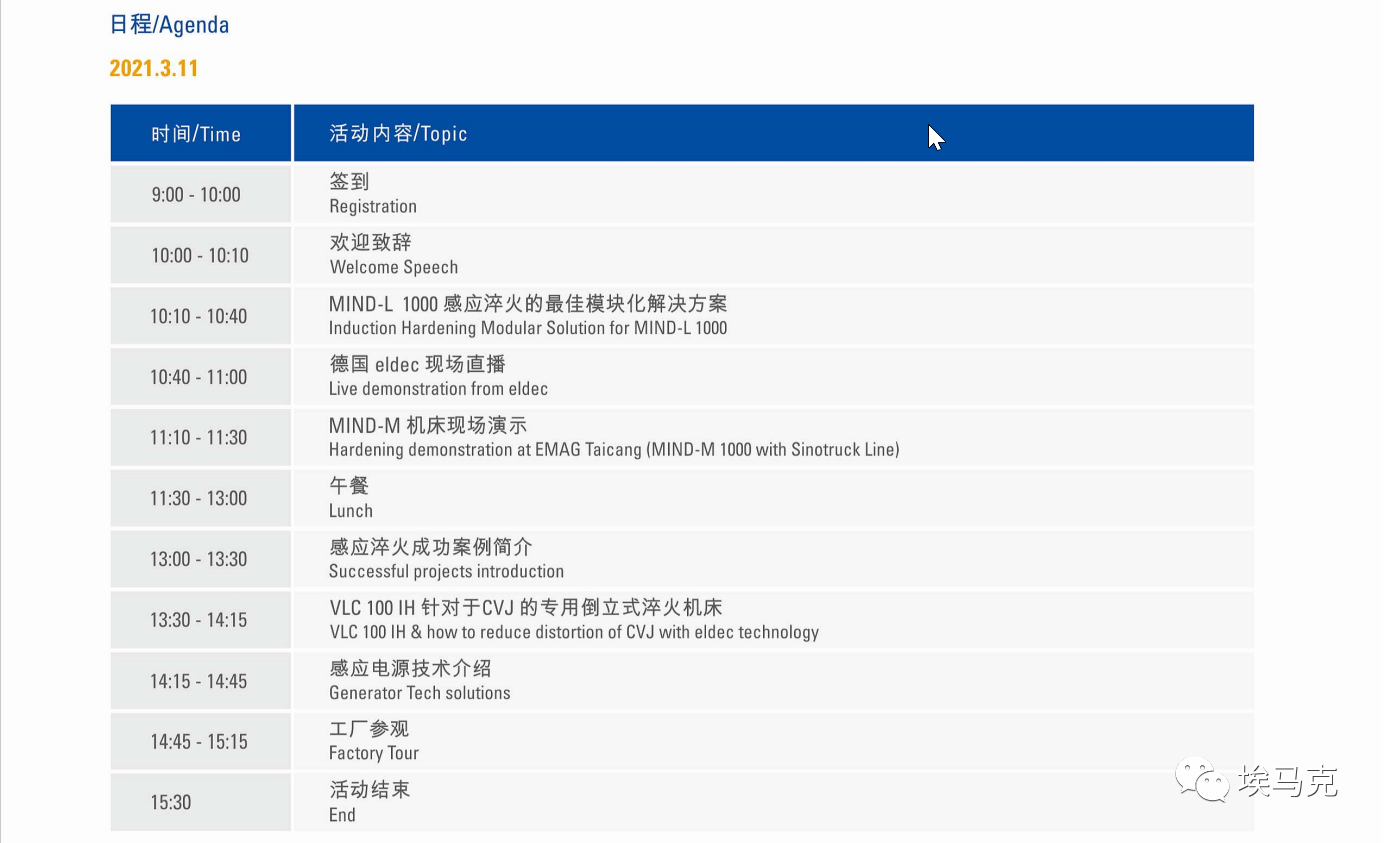The width and height of the screenshot is (1384, 843).
Task: Click 'Successful projects introduction' text
Action: tap(446, 572)
